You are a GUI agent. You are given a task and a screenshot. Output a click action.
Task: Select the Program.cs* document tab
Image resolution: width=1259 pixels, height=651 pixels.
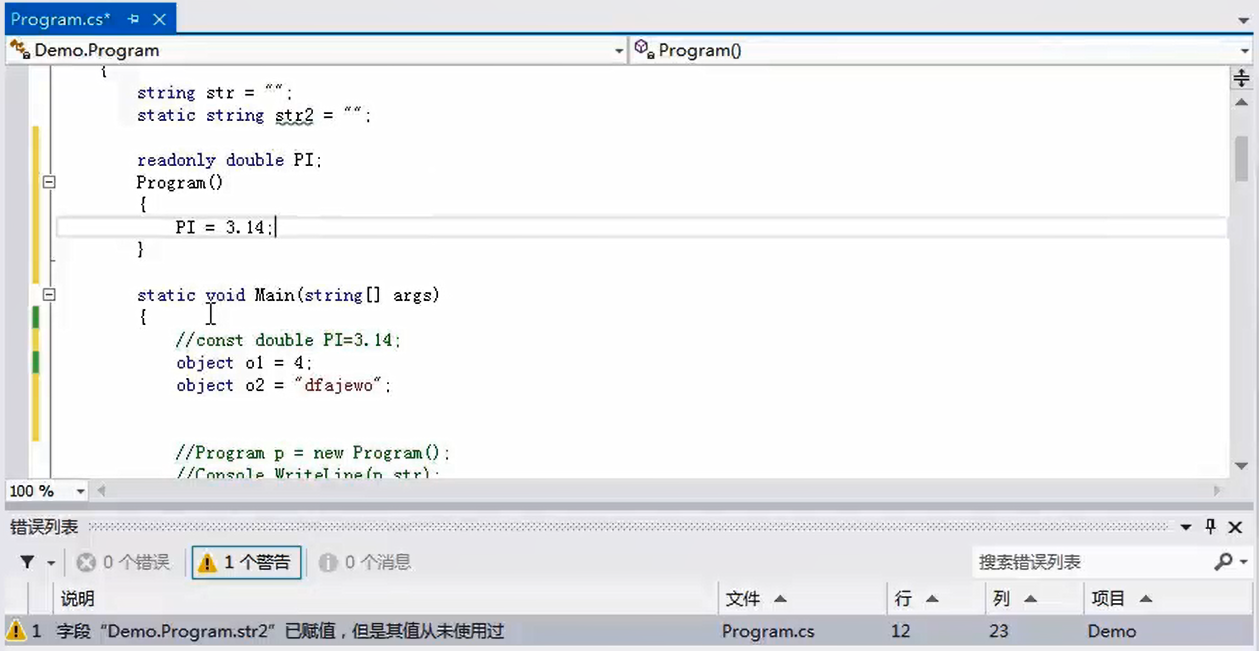(60, 19)
